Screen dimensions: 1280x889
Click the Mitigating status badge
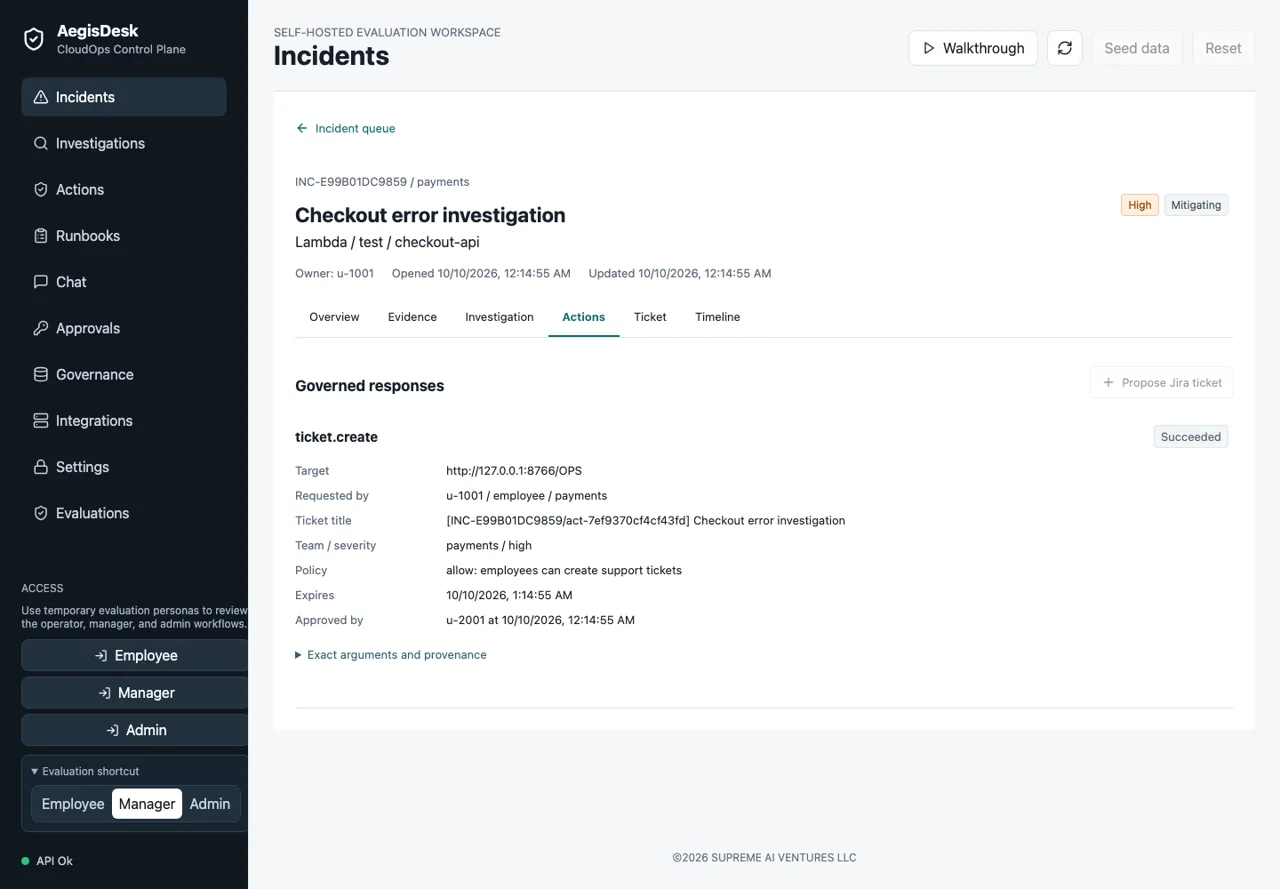[1196, 205]
